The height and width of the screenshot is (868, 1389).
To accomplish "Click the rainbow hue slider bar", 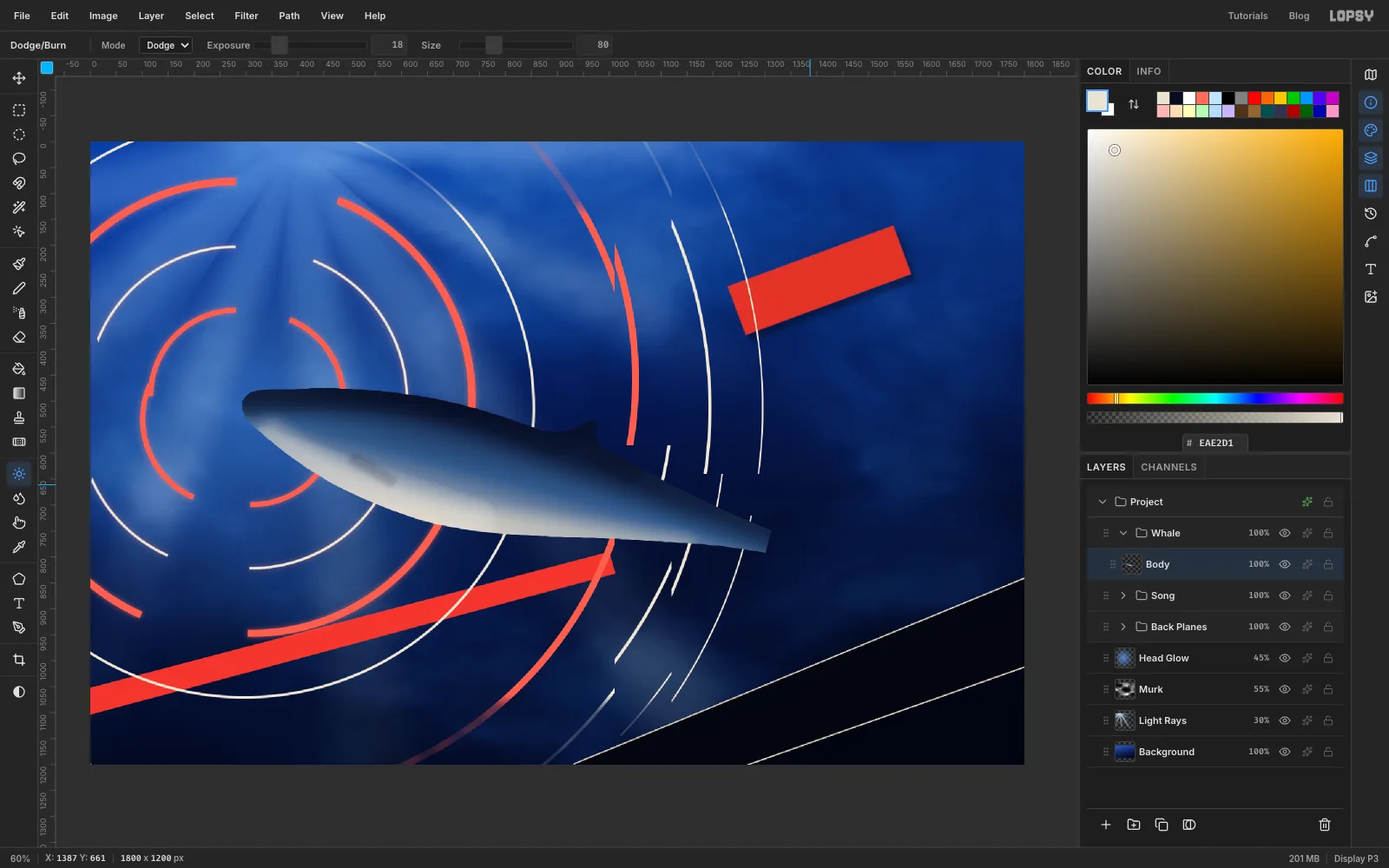I will [x=1215, y=398].
